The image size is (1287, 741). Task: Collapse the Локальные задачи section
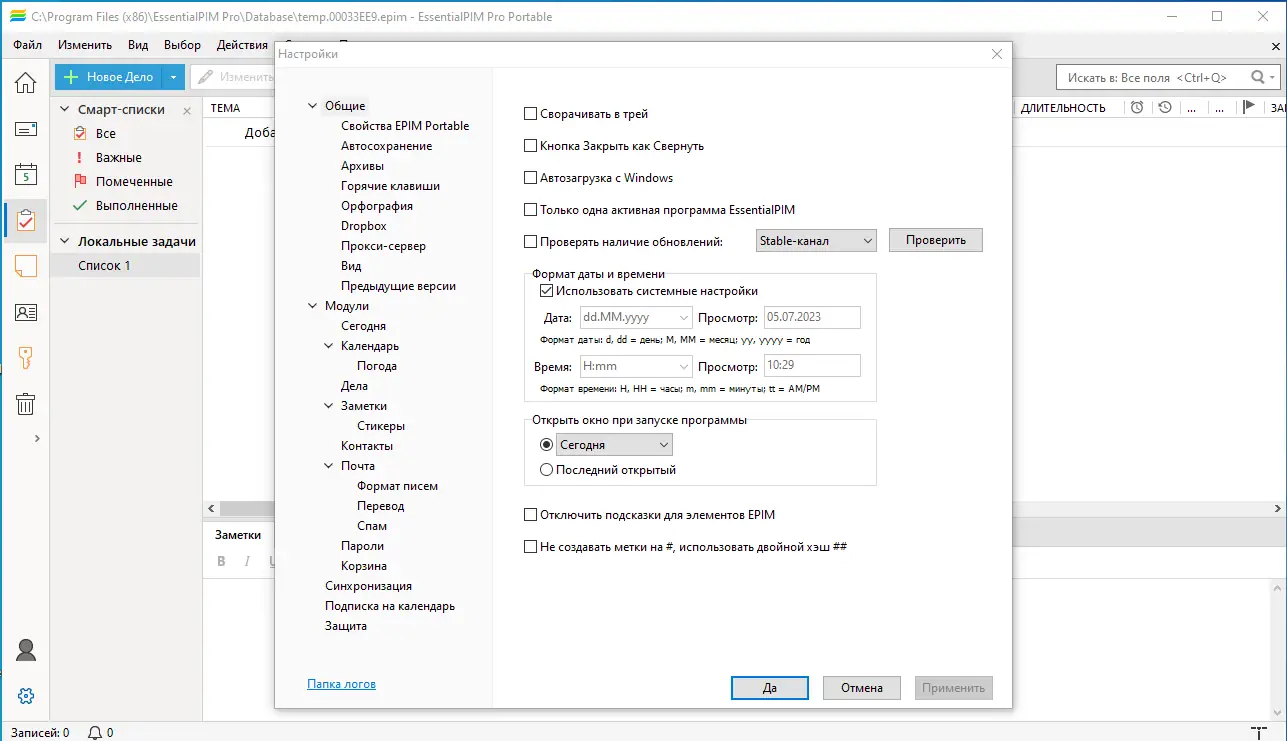click(65, 241)
